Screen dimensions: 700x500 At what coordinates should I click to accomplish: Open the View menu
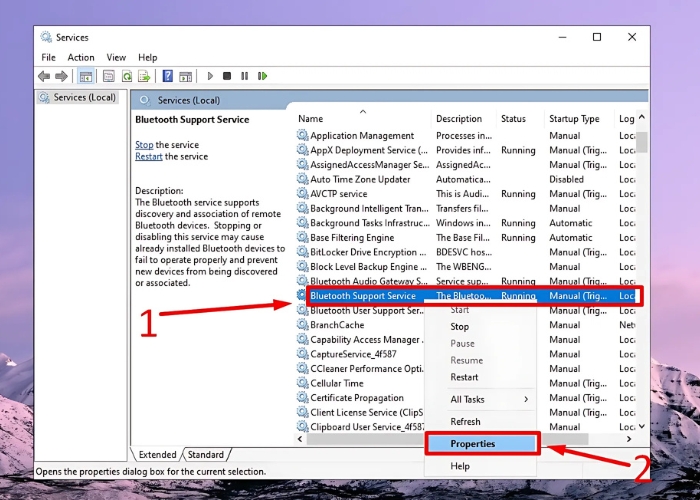[x=116, y=57]
